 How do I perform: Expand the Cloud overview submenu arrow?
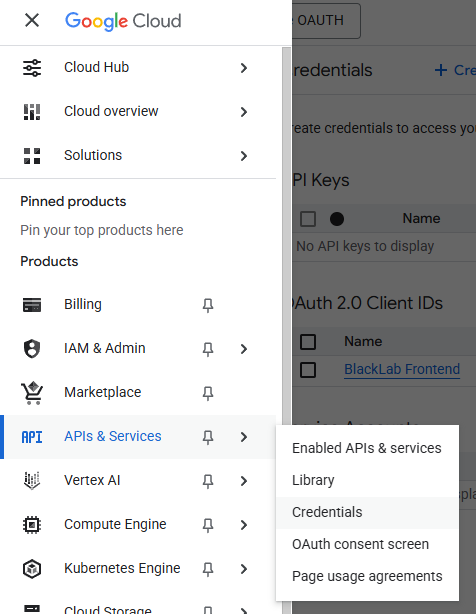click(244, 112)
